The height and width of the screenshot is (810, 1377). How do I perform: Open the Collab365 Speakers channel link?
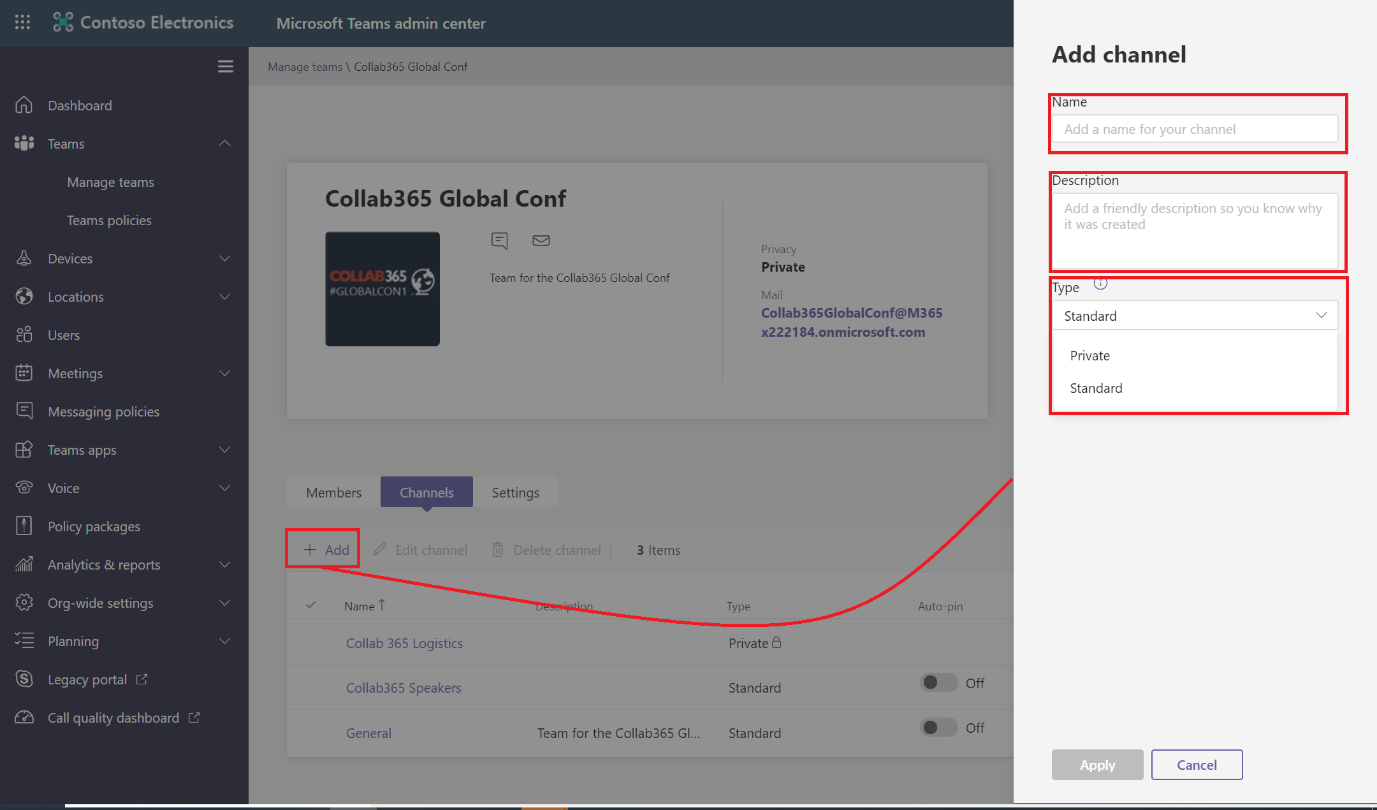[404, 688]
